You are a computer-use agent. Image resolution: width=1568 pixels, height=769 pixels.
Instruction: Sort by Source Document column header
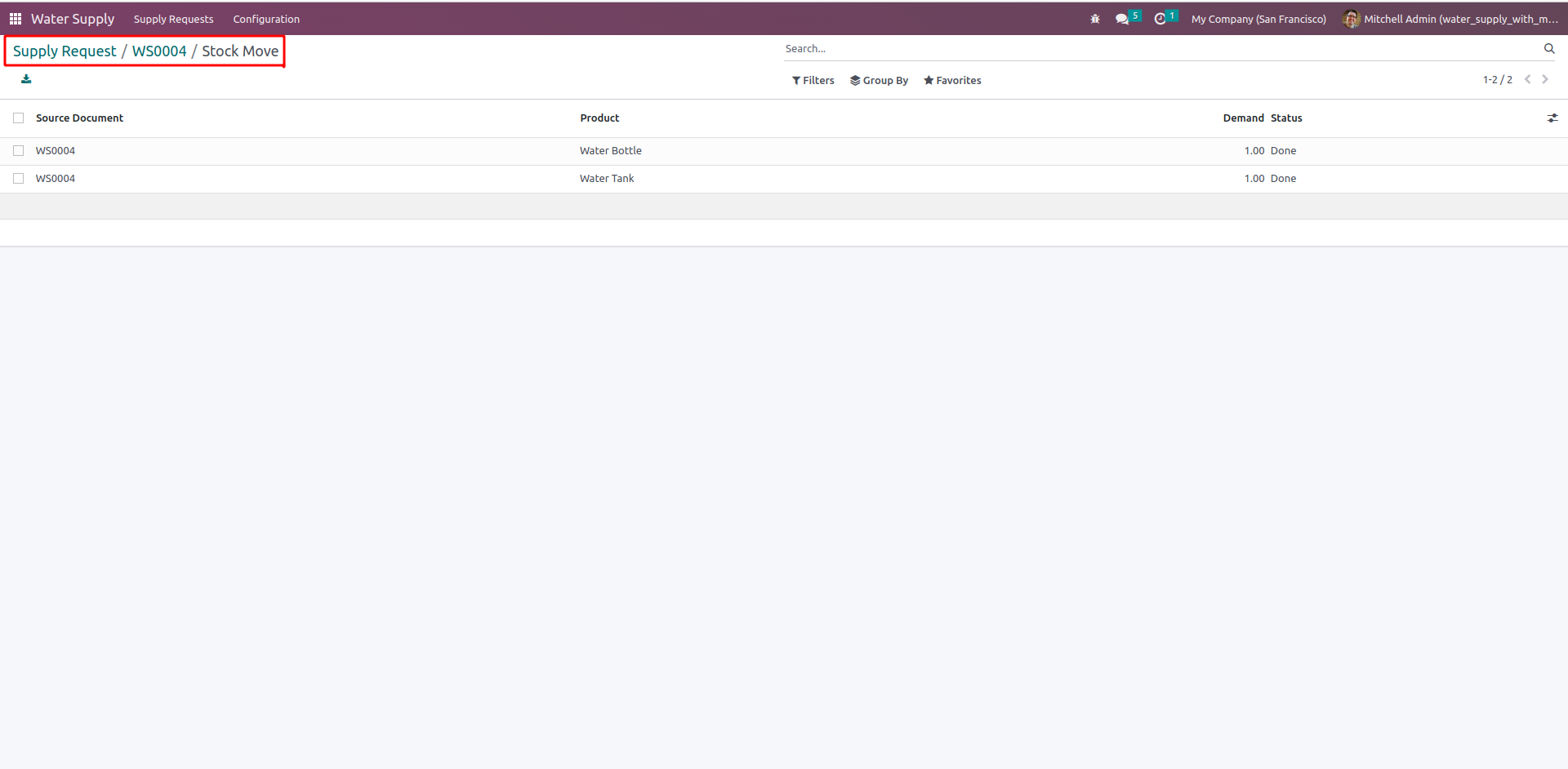pyautogui.click(x=80, y=118)
